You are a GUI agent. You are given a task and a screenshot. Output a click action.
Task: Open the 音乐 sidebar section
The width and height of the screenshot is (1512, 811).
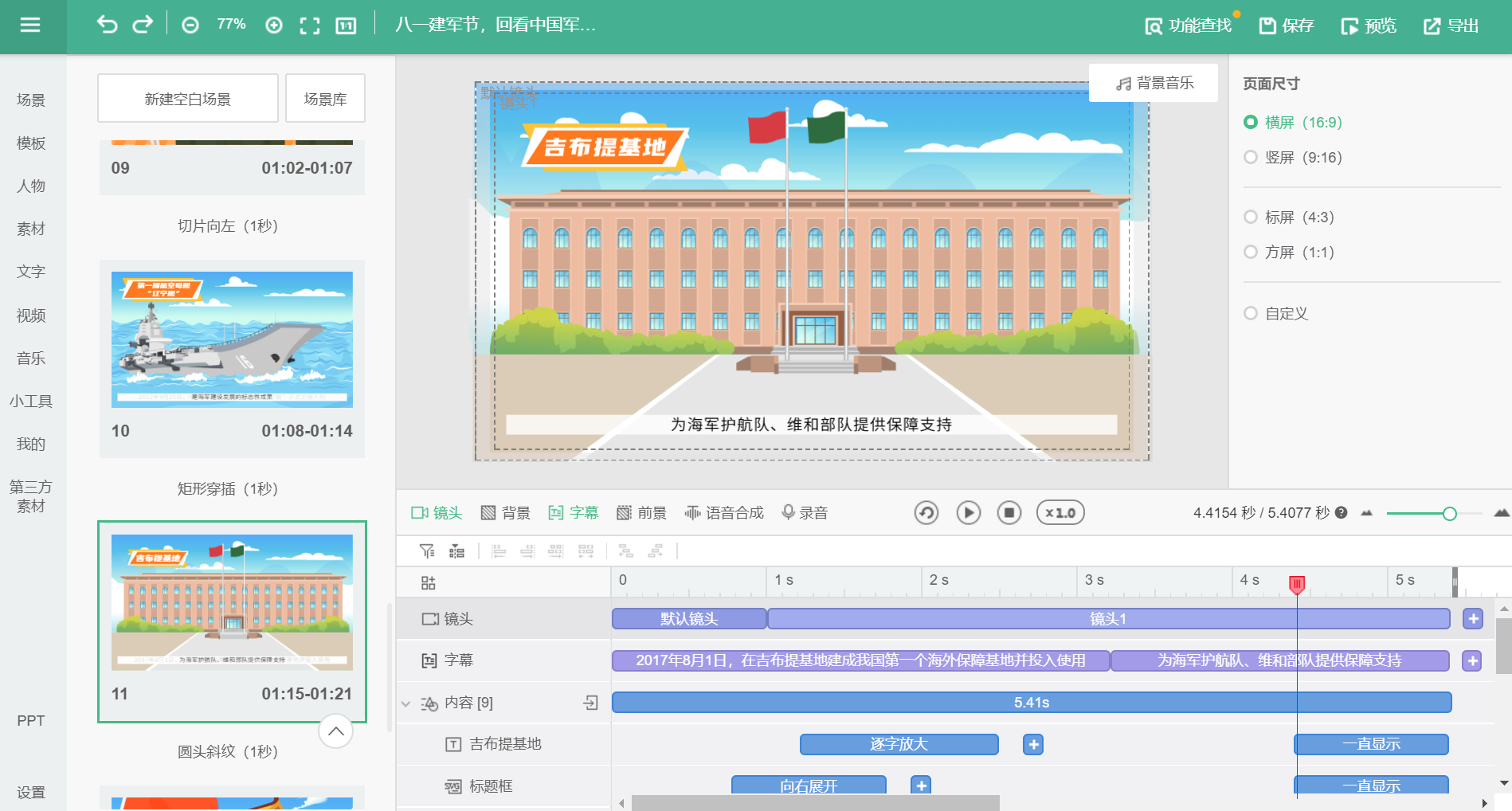pos(30,358)
